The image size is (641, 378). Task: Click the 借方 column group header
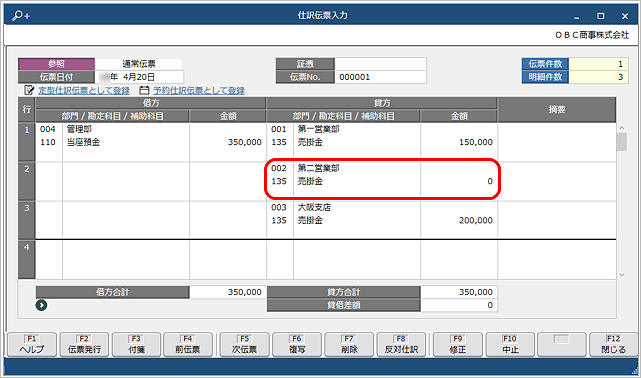coord(151,103)
